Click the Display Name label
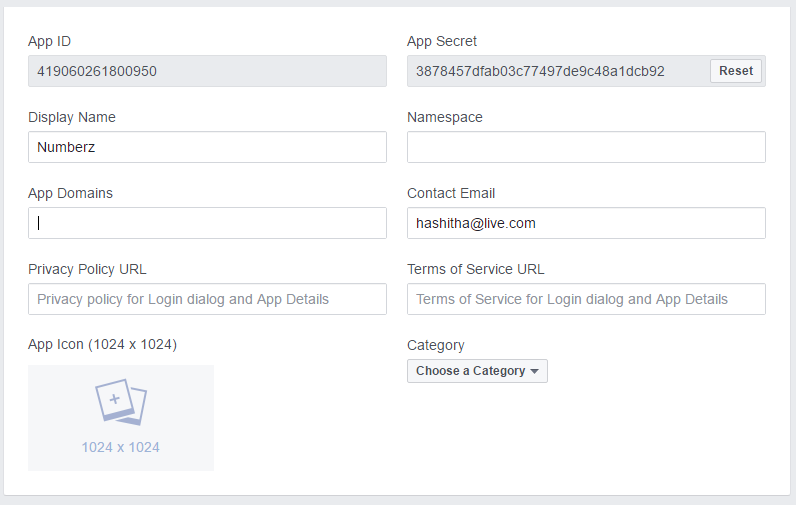The width and height of the screenshot is (796, 505). coord(72,117)
